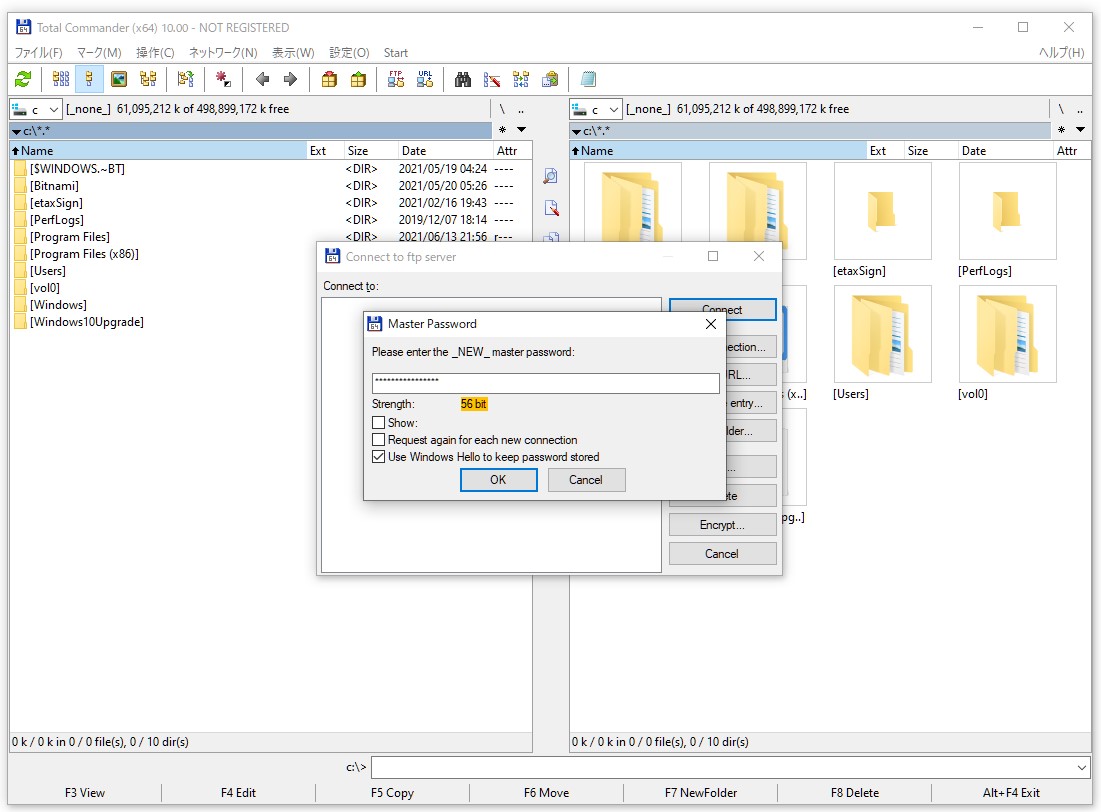Click the green Reread source refresh icon
The image size is (1101, 812).
coord(23,79)
